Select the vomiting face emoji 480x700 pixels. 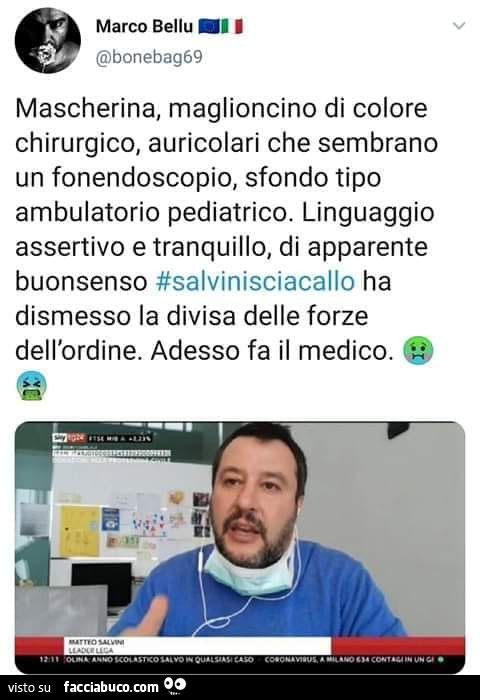31,385
